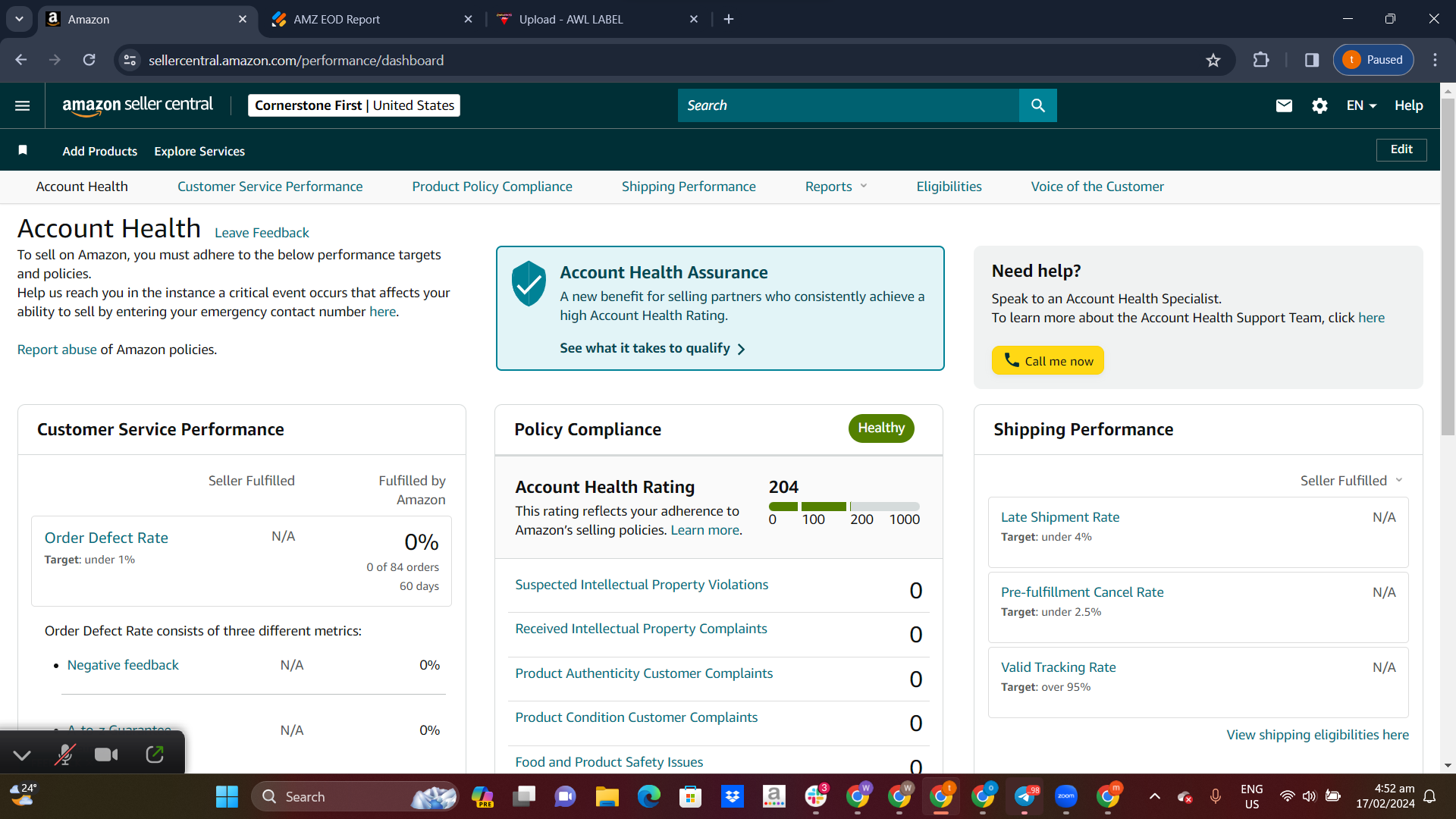The height and width of the screenshot is (819, 1456).
Task: Click the Report abuse link
Action: pyautogui.click(x=57, y=350)
